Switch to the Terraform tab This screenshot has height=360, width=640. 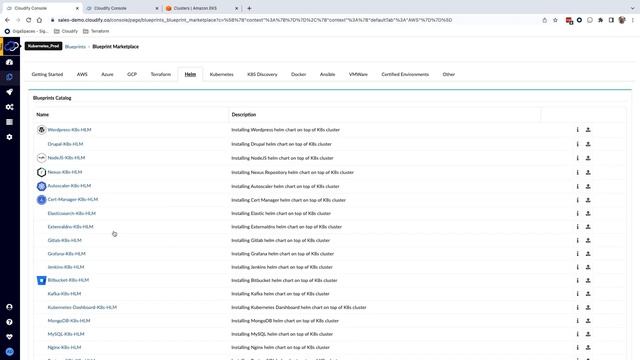[x=161, y=74]
